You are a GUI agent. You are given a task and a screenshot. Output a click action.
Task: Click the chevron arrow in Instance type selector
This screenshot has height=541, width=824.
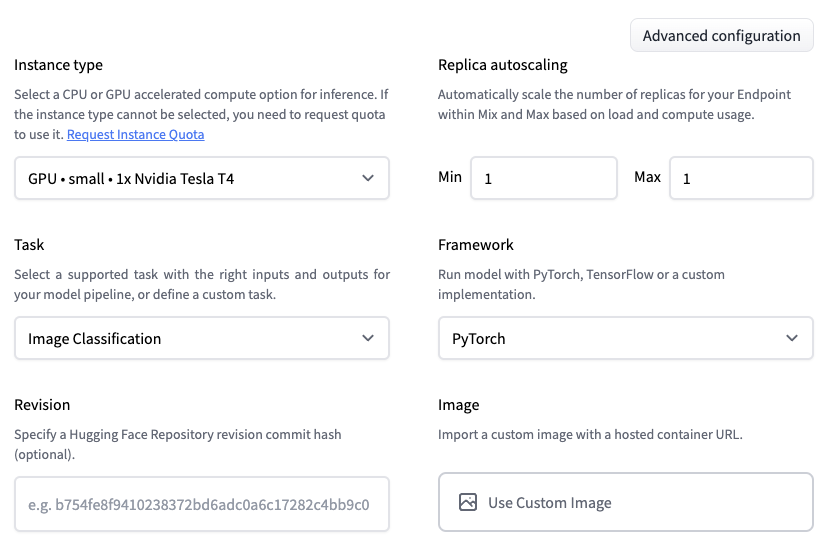pyautogui.click(x=367, y=178)
